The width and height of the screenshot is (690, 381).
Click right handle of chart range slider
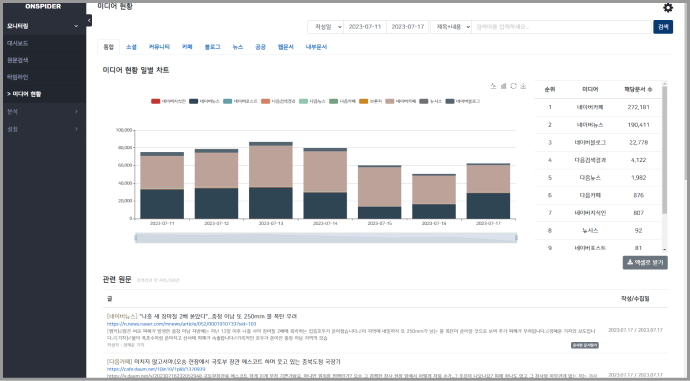pos(516,238)
